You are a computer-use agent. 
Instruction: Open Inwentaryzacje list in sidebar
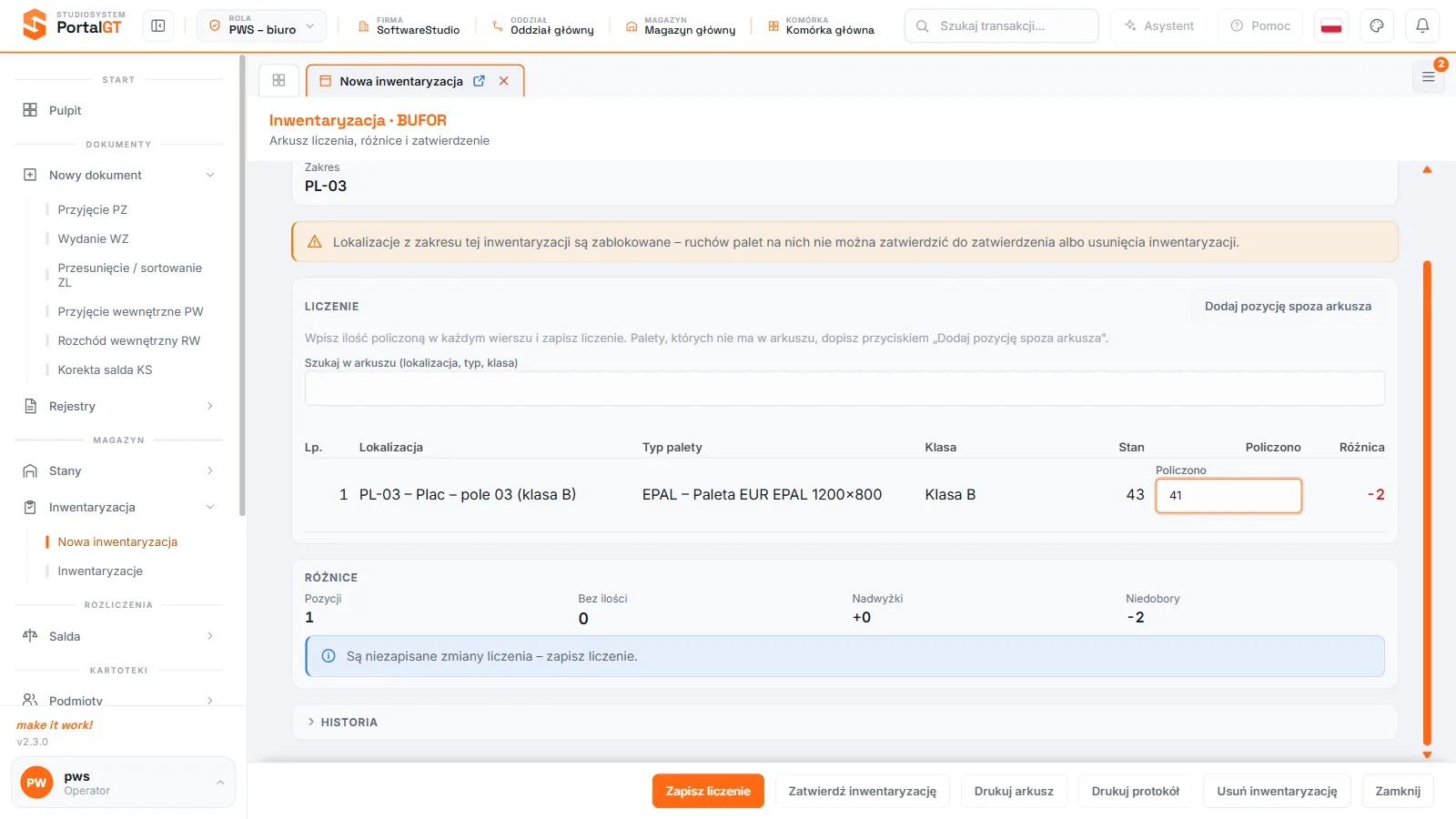pos(100,571)
